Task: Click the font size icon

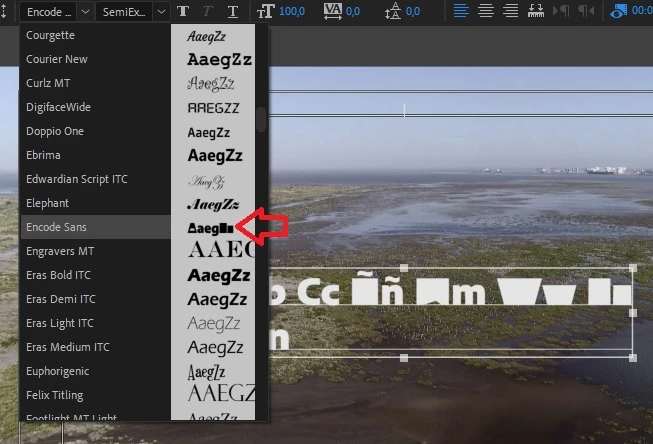Action: (x=265, y=12)
